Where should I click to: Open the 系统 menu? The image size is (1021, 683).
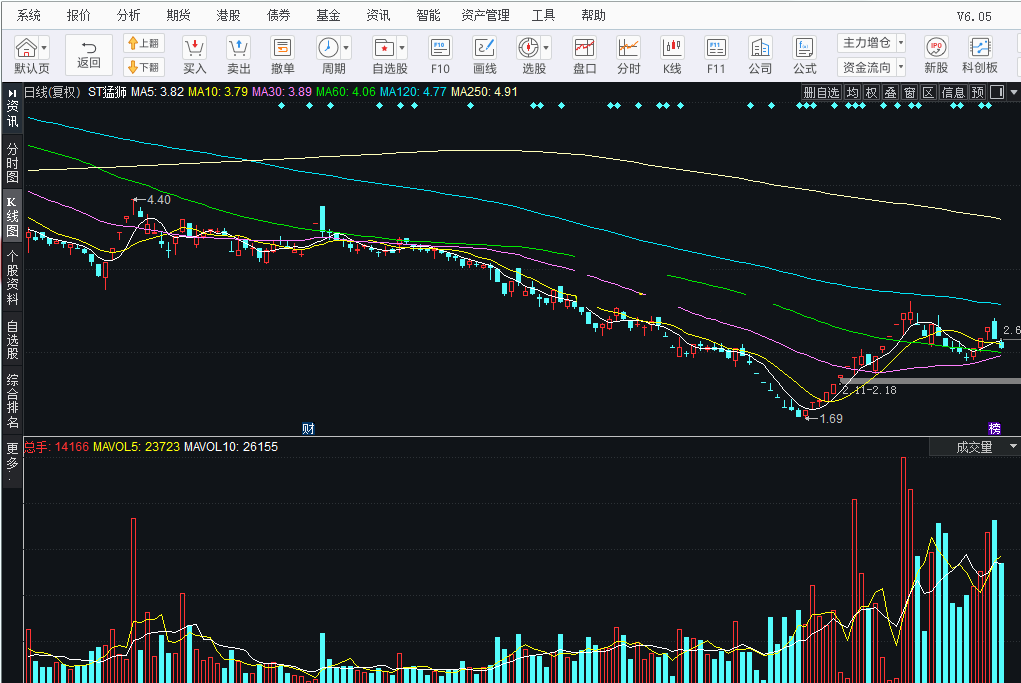29,15
